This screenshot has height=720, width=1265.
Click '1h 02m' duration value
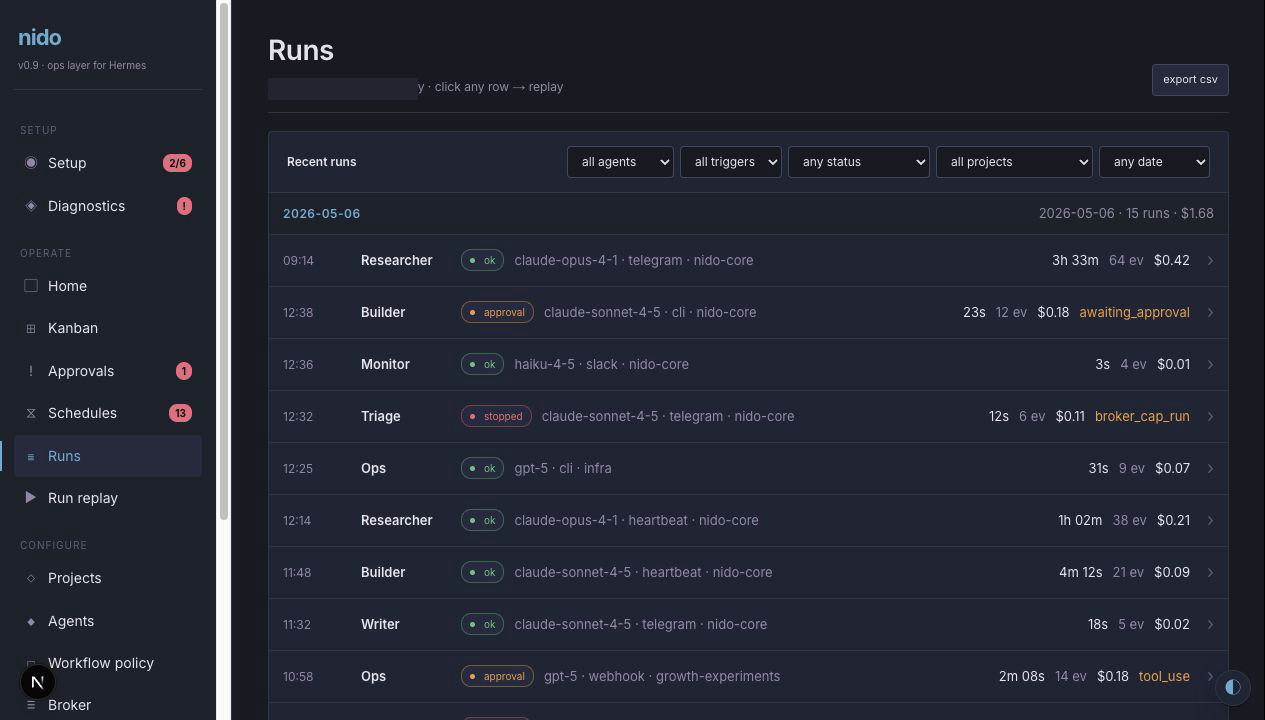pos(1080,520)
